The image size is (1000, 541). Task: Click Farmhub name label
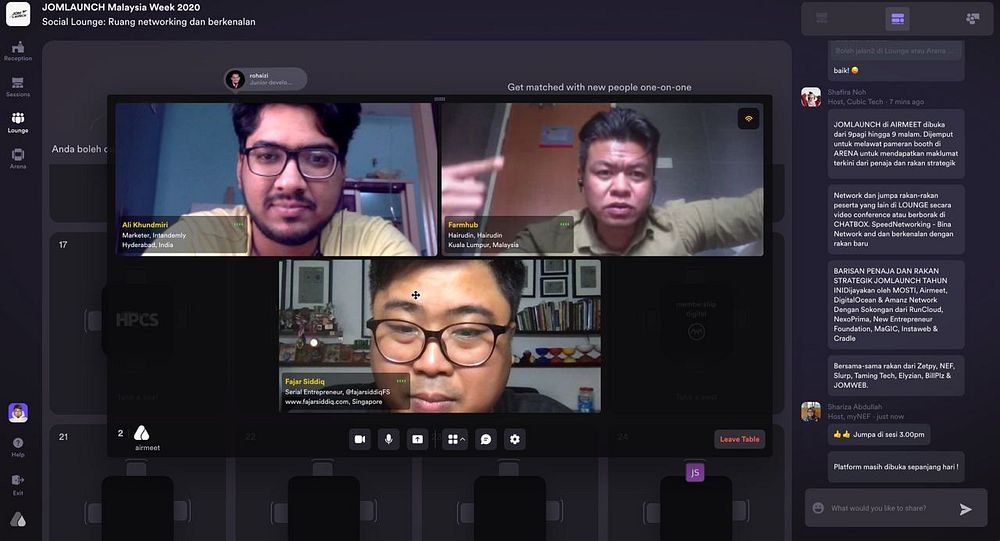click(x=463, y=225)
